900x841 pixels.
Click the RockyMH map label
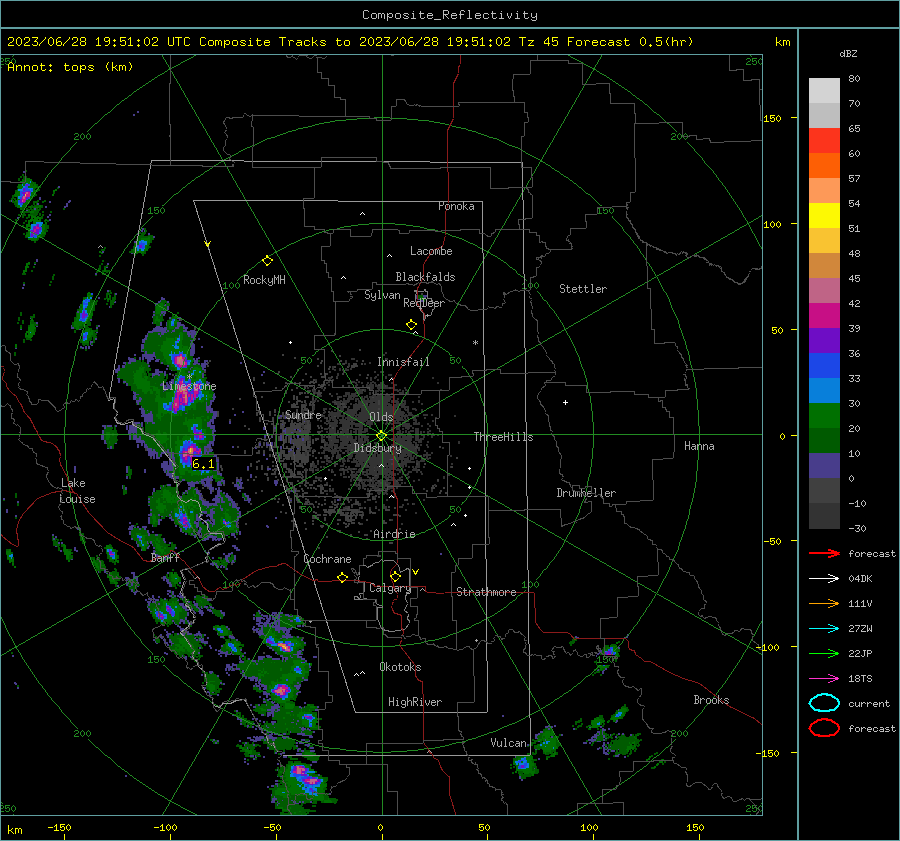[x=264, y=280]
